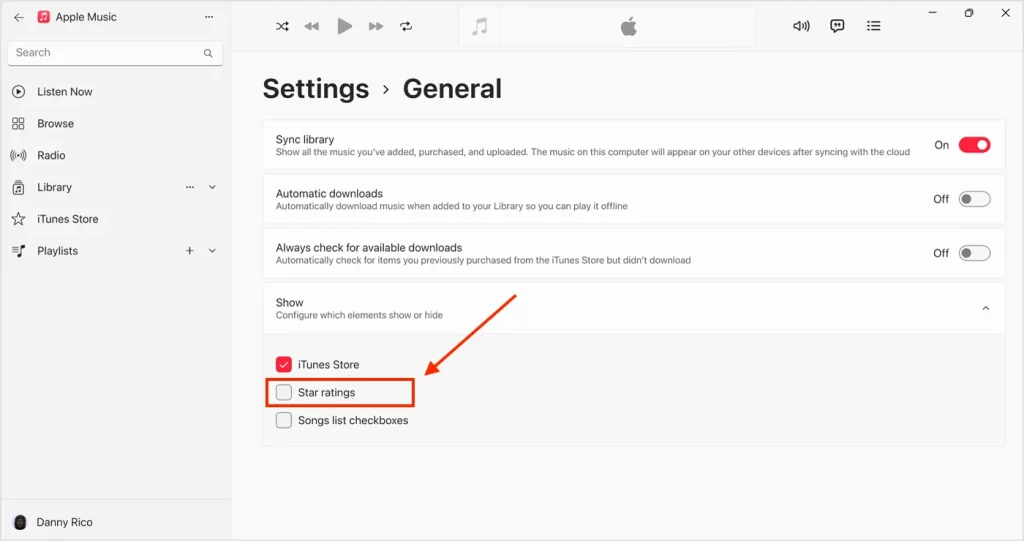Open Radio in the sidebar
Screen dimensions: 1024x541
[51, 156]
